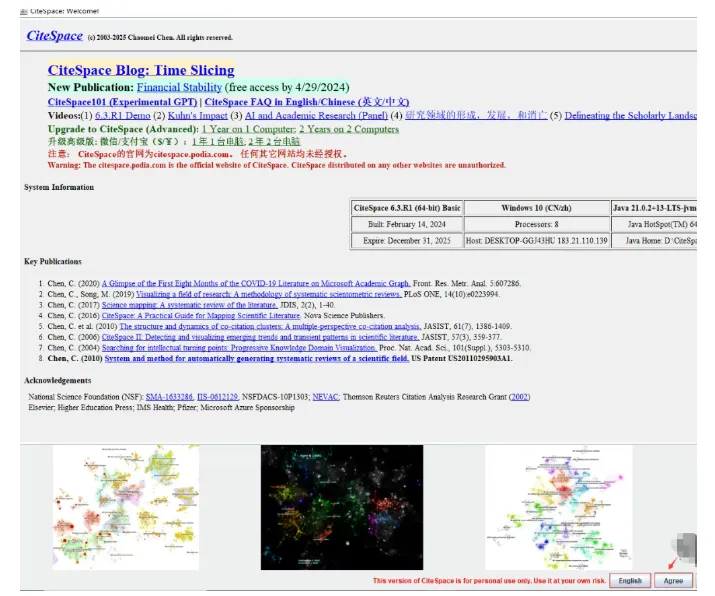Click the Built: February 14, 2024 cell
This screenshot has width=715, height=596.
407,224
